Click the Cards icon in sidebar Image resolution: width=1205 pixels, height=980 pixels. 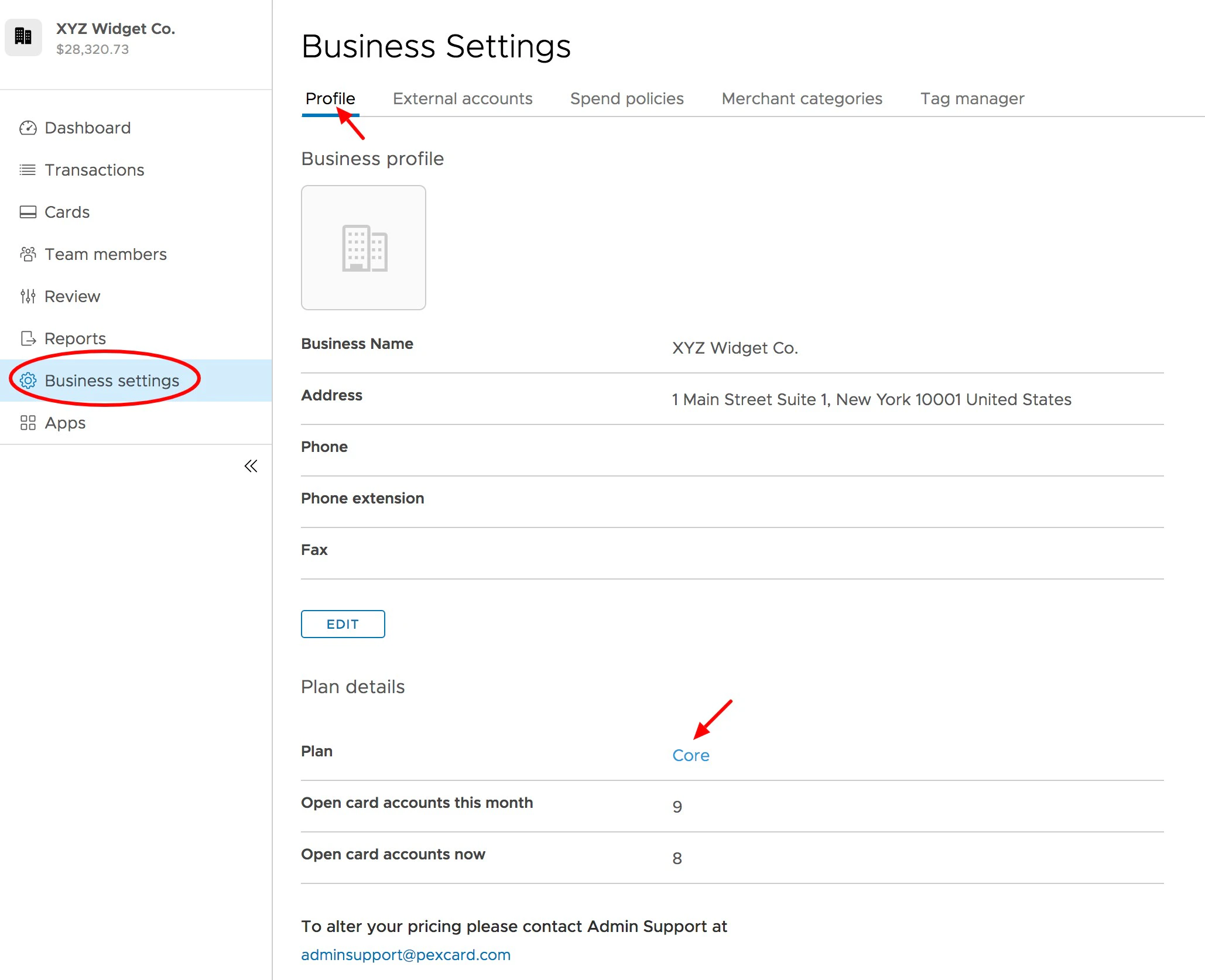click(28, 213)
